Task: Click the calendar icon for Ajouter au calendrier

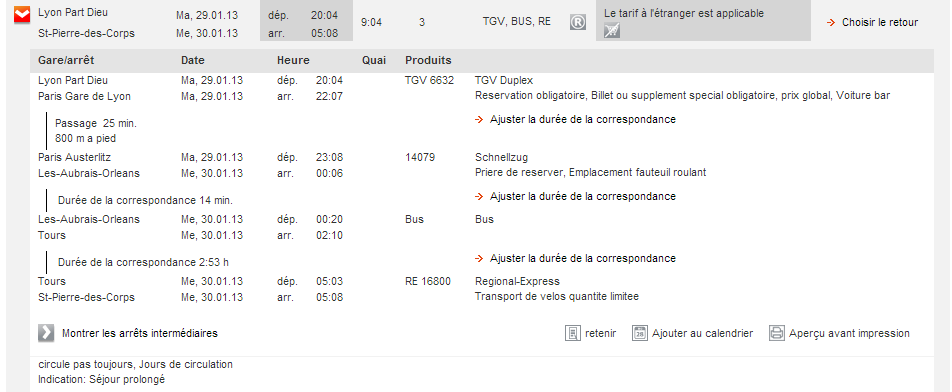Action: (x=640, y=333)
